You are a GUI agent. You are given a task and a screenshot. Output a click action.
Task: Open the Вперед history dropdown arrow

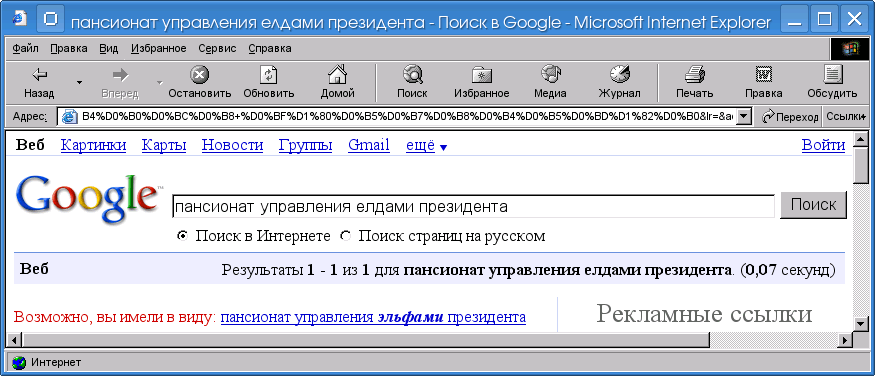pyautogui.click(x=160, y=83)
